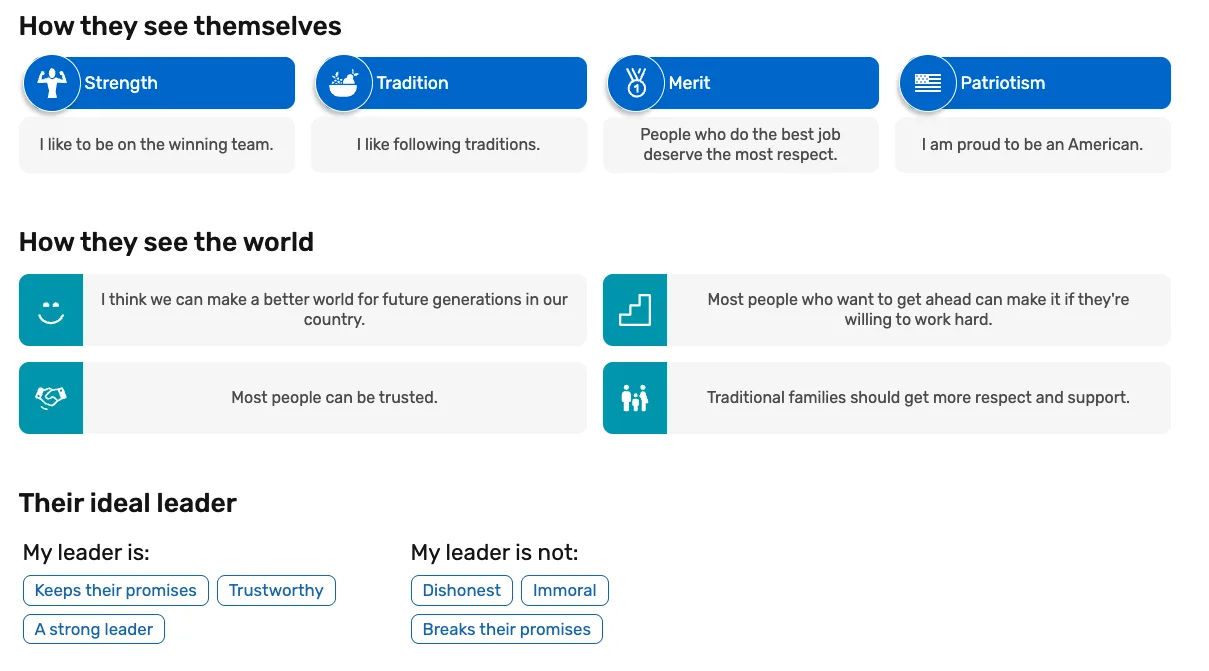This screenshot has height=671, width=1209.
Task: Click the staircase icon
Action: click(635, 310)
